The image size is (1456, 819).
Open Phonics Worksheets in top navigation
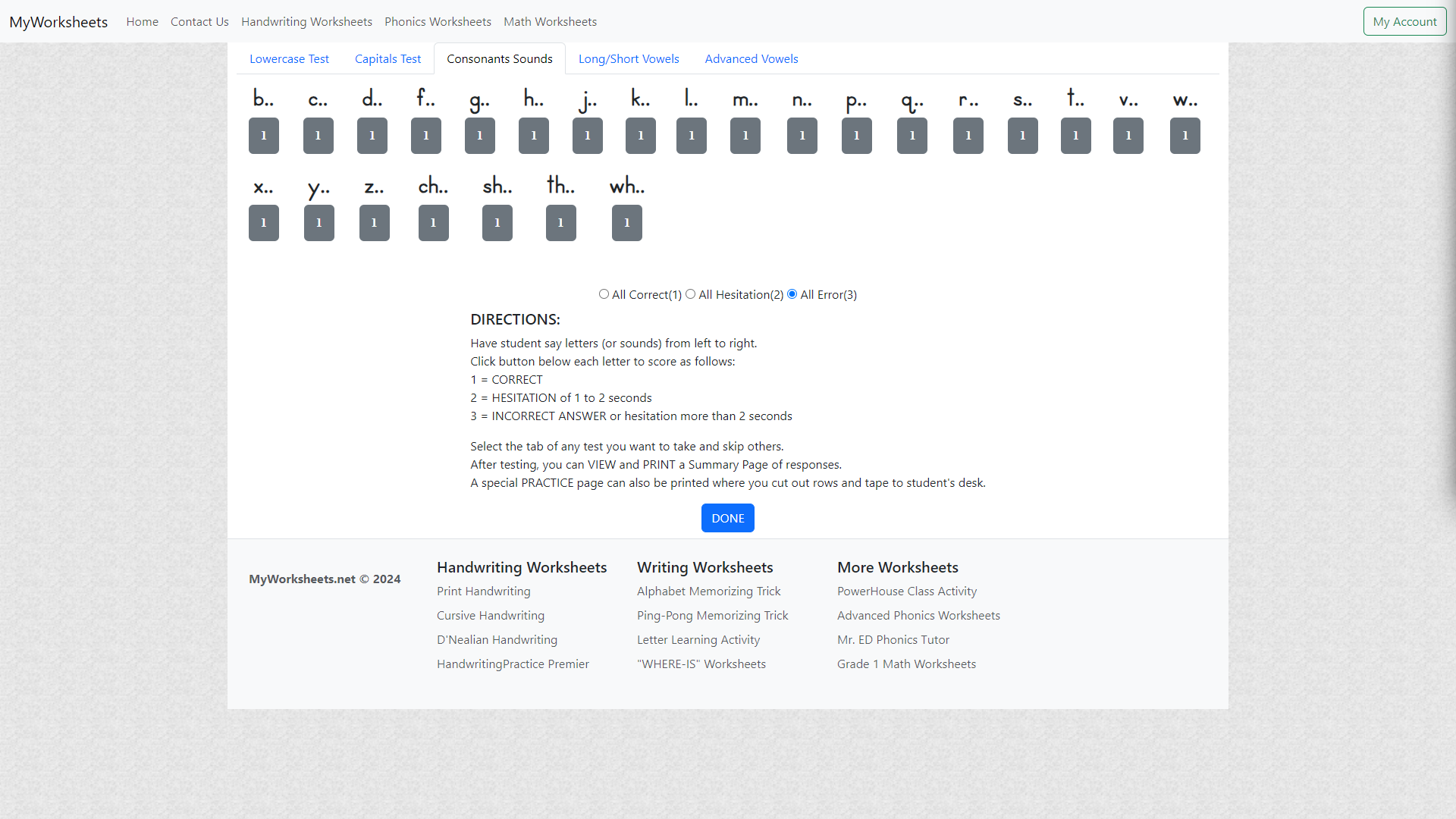[438, 21]
